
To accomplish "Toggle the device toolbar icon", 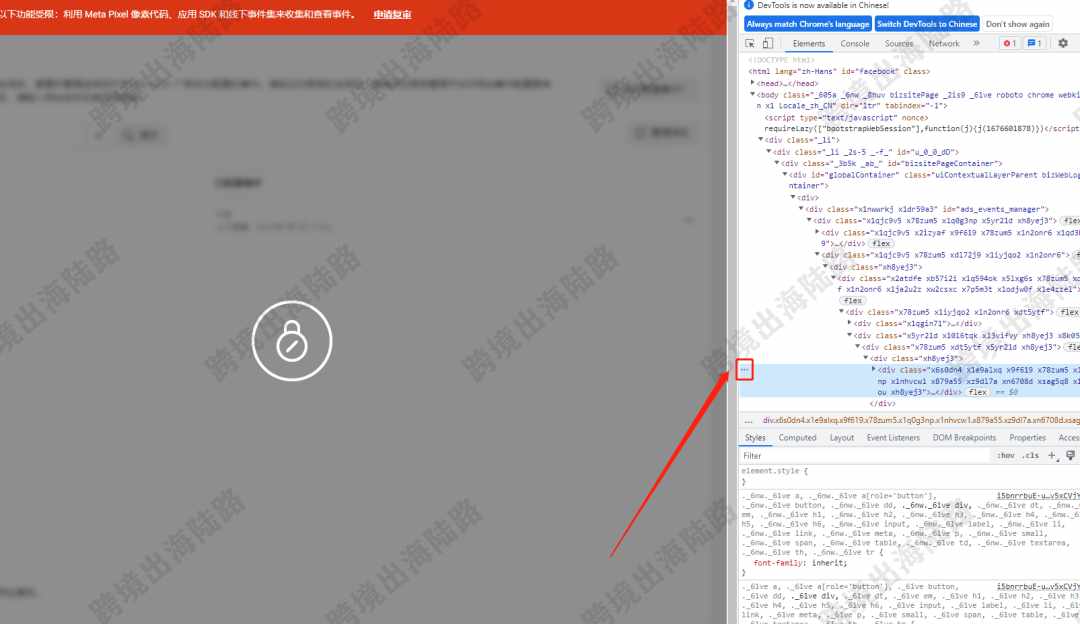I will click(768, 43).
